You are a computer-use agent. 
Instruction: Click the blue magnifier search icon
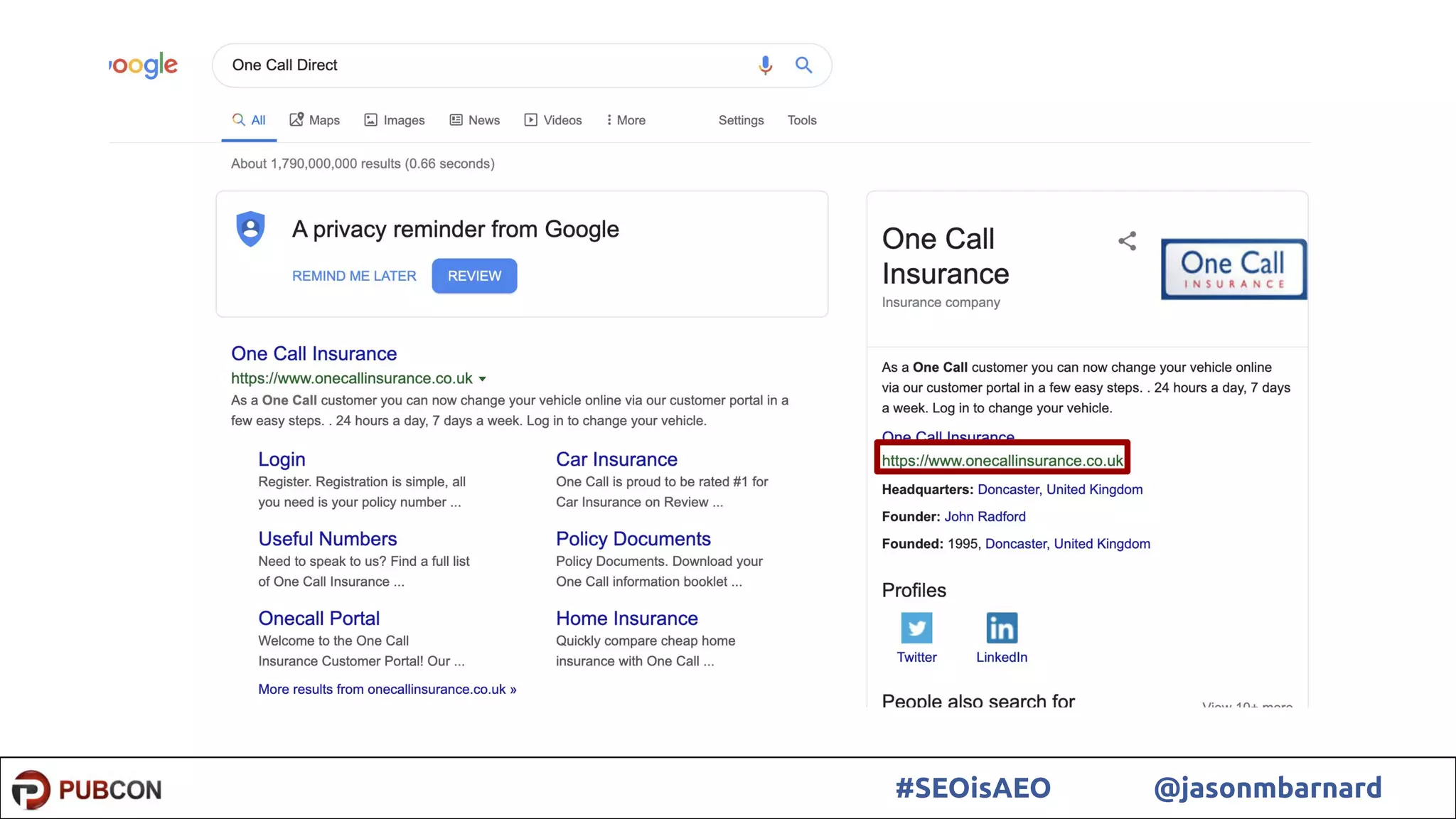coord(803,65)
